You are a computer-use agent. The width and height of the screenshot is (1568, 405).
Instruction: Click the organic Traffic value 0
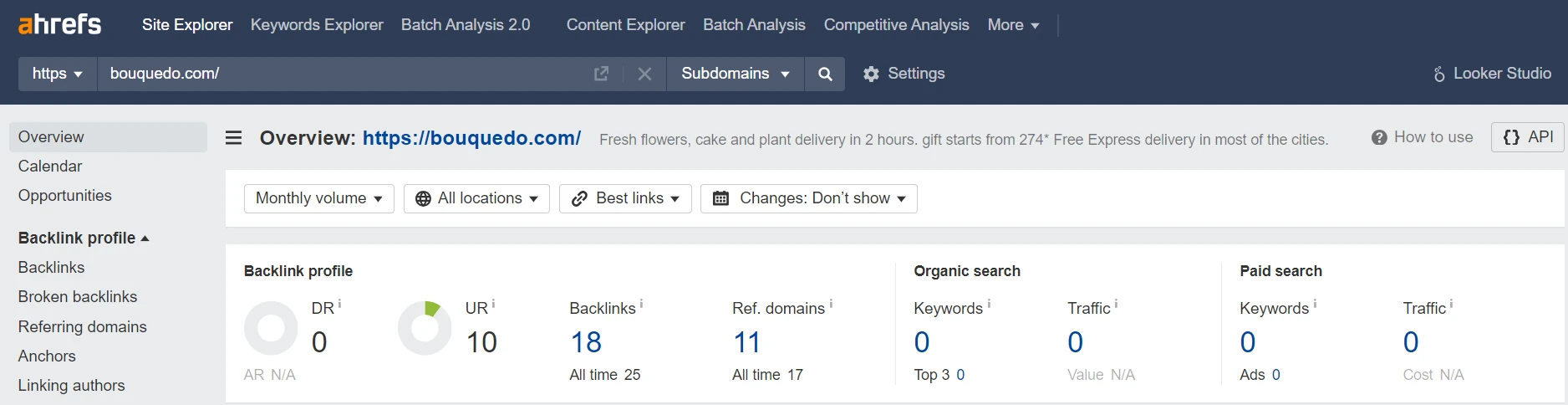pos(1076,342)
